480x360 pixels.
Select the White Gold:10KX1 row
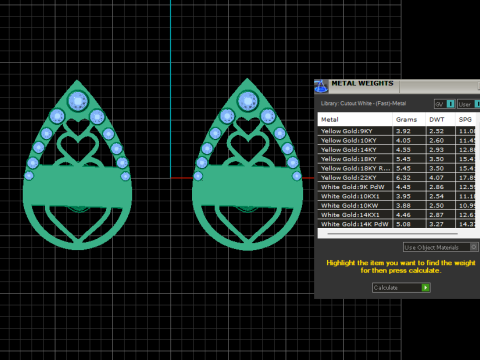pos(397,196)
